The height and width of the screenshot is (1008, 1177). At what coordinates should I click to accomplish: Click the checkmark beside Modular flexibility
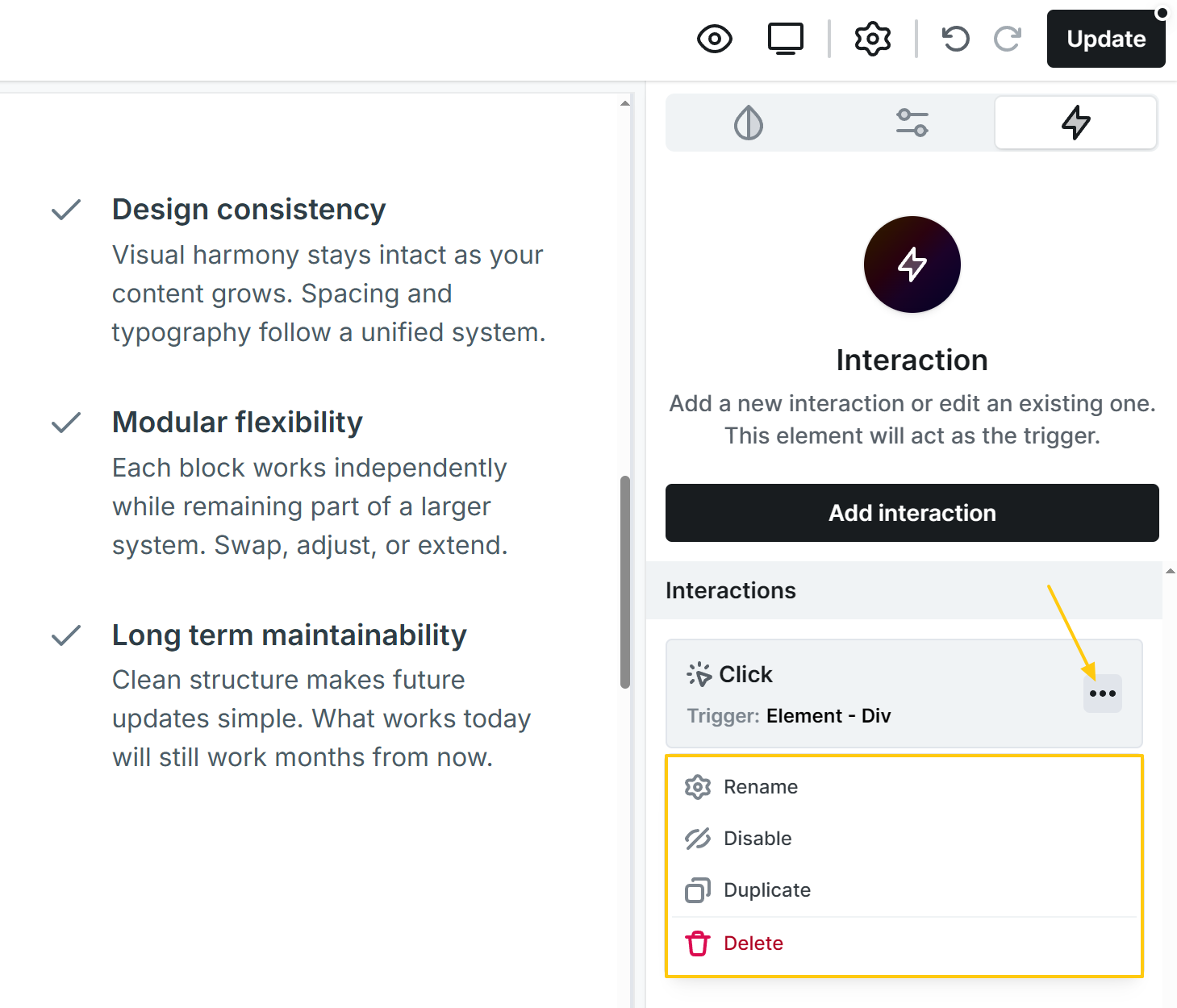pos(66,423)
